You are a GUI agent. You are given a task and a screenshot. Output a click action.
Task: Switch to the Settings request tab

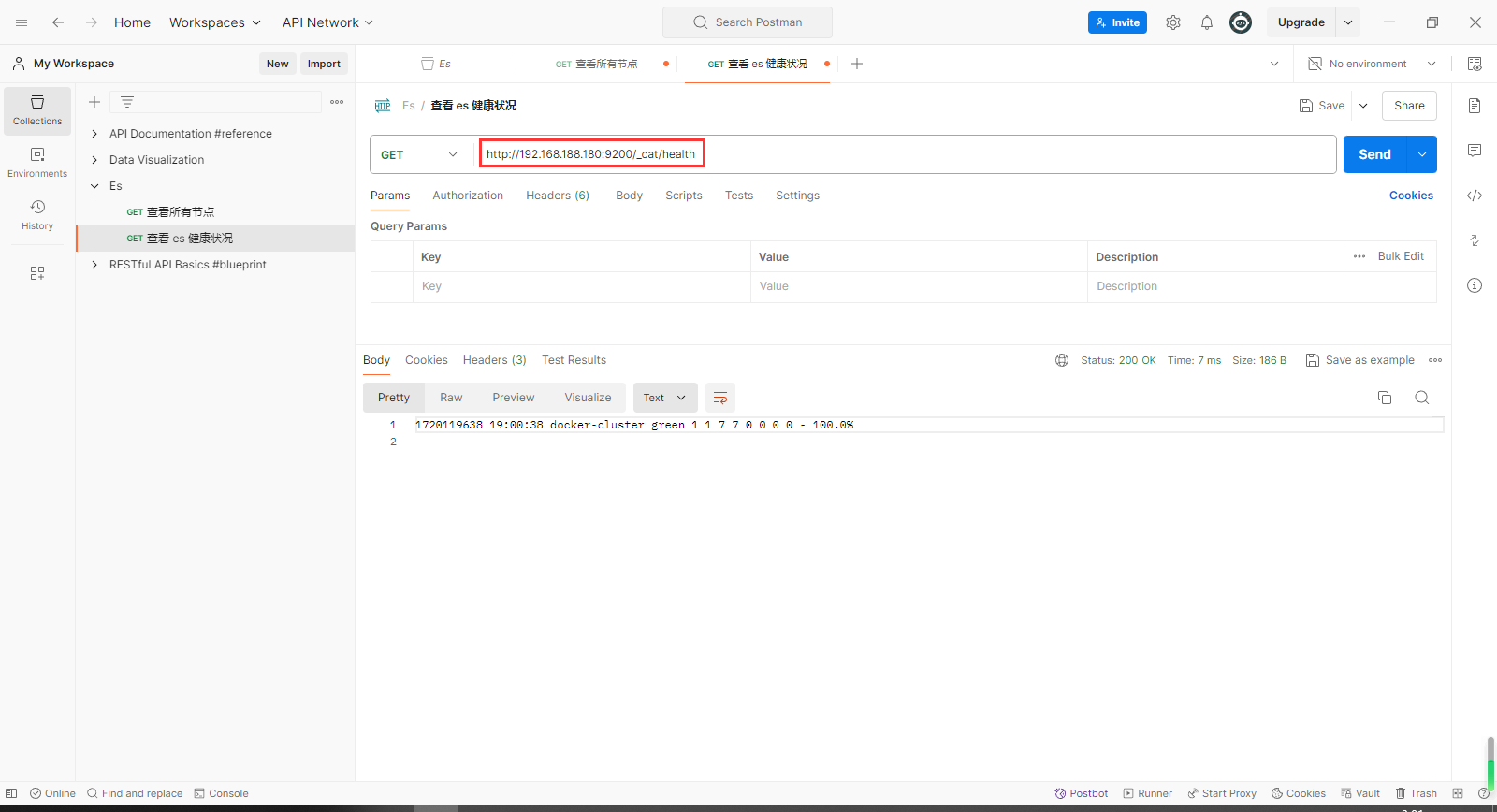797,196
